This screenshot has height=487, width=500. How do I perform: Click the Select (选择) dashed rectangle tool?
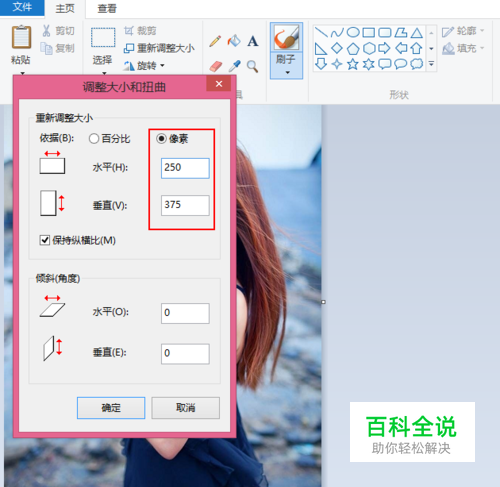[103, 37]
